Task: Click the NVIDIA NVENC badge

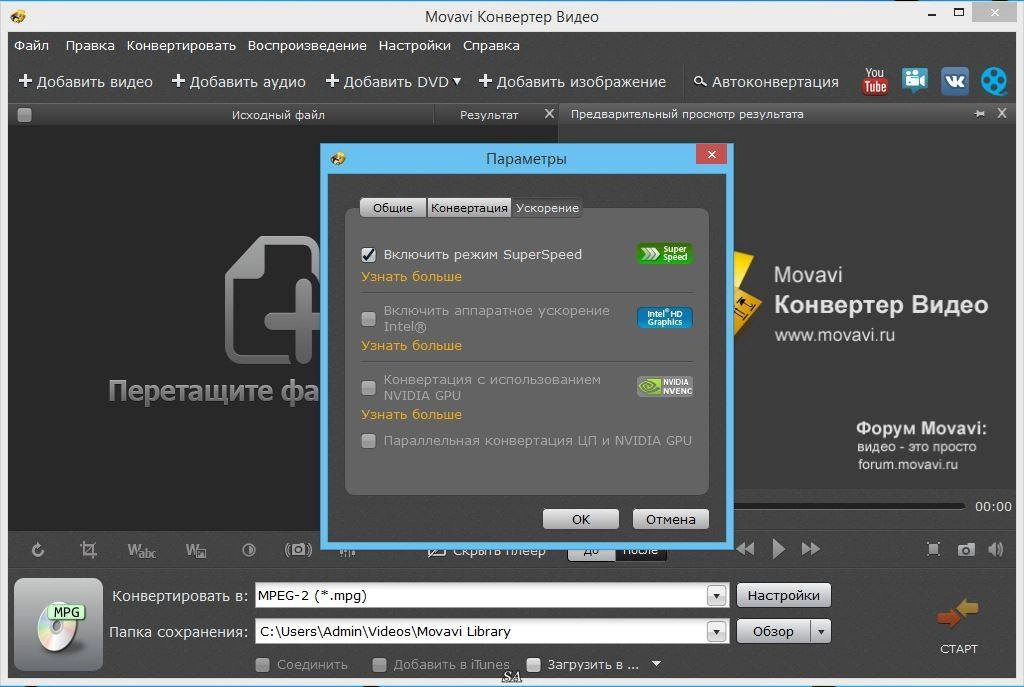Action: click(665, 386)
